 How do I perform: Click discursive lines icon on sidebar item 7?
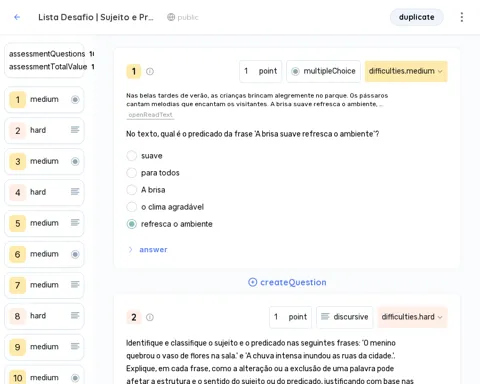(75, 284)
